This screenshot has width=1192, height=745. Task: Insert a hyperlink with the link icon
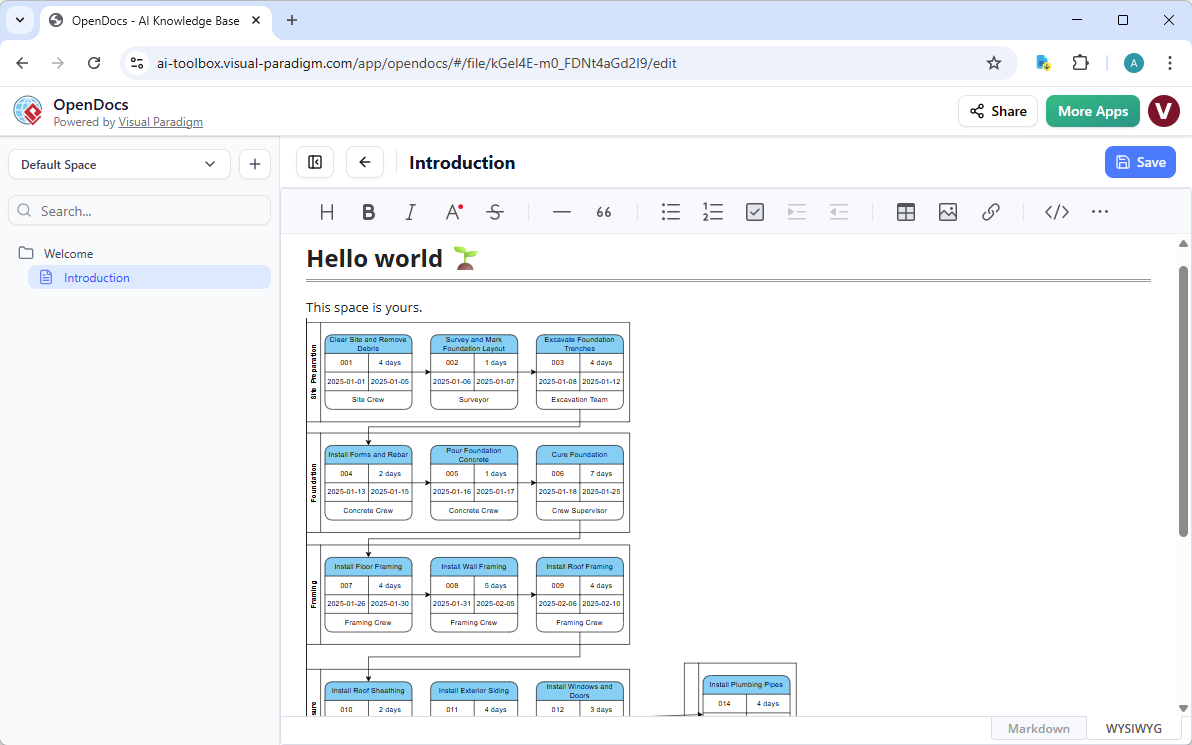click(990, 212)
